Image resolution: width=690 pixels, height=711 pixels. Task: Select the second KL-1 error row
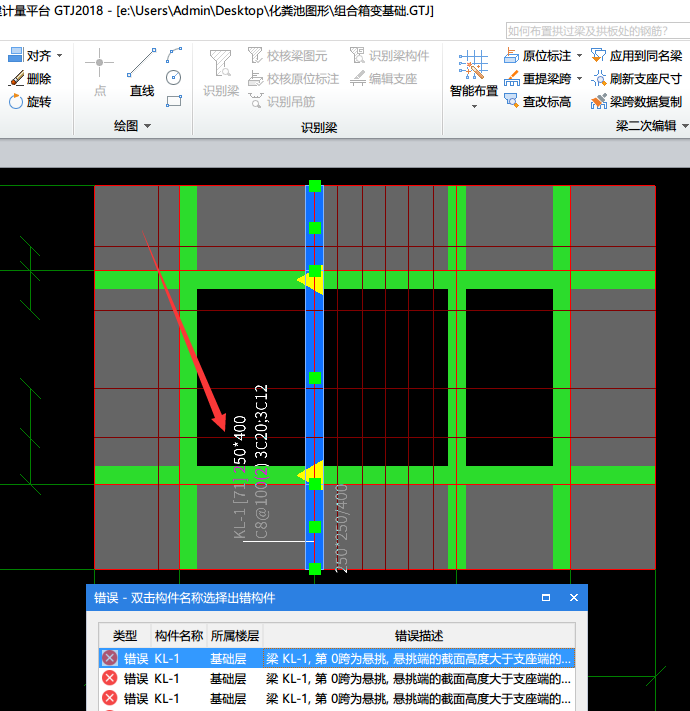337,678
